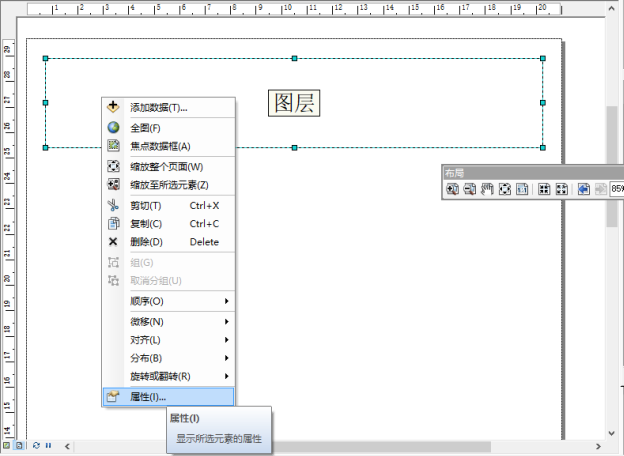Expand the 旋转或翻转(R) submenu
The image size is (624, 456).
[x=168, y=376]
